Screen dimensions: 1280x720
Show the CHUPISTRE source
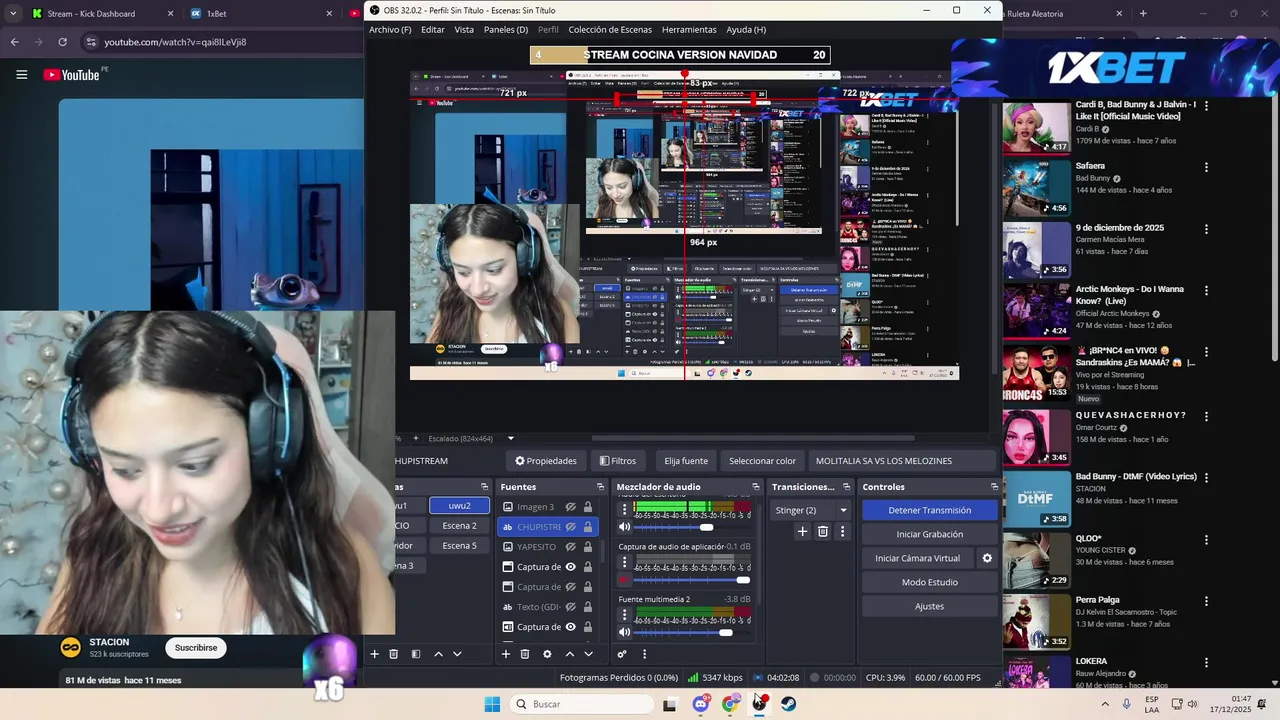(570, 527)
